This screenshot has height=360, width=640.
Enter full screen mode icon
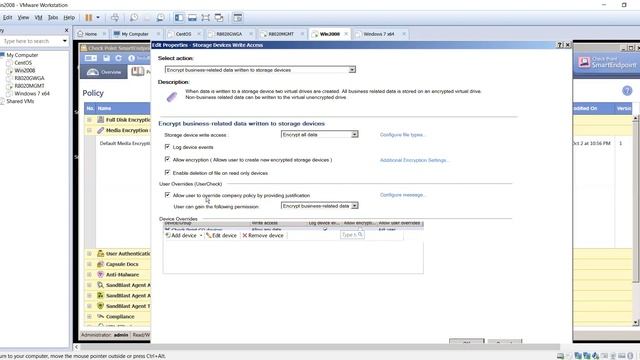[205, 18]
